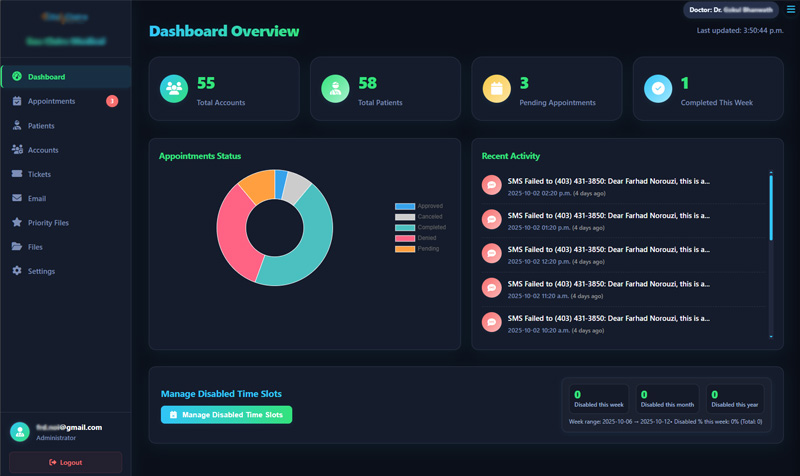Click SMS icon for 12:20 p.m. activity
Image resolution: width=800 pixels, height=476 pixels.
coord(492,253)
